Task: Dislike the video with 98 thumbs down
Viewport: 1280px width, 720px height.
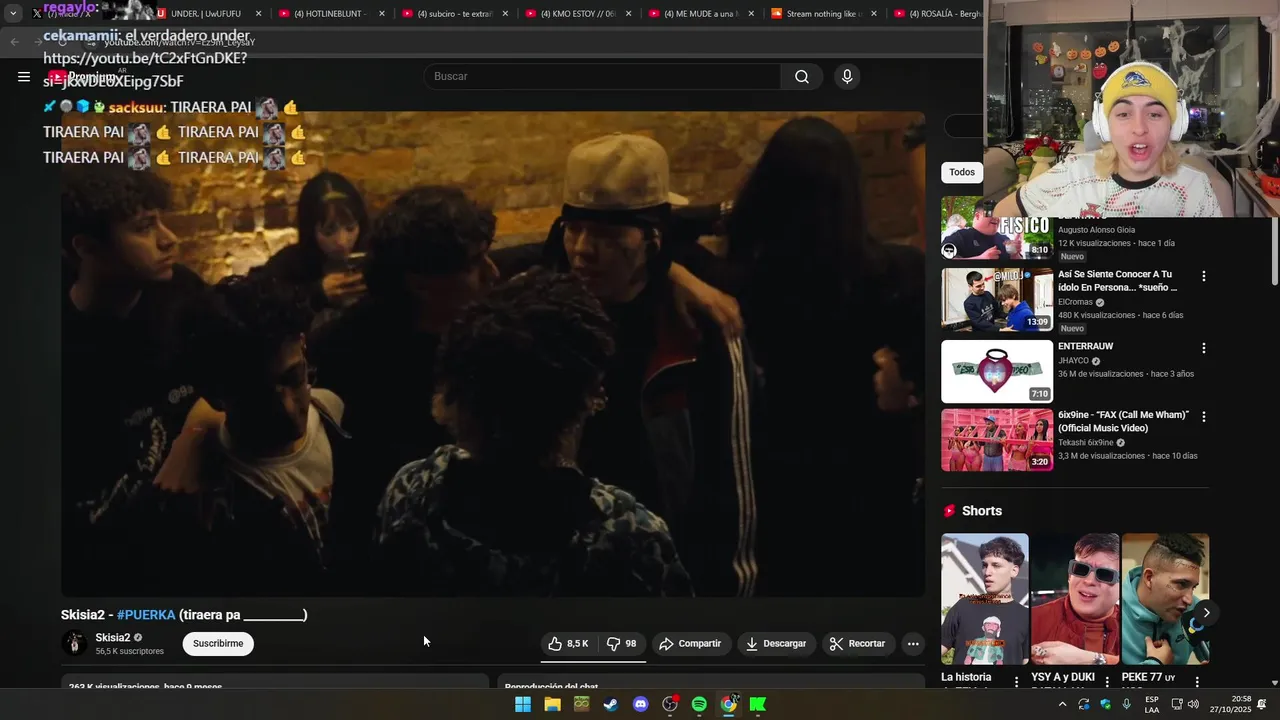Action: (x=622, y=644)
